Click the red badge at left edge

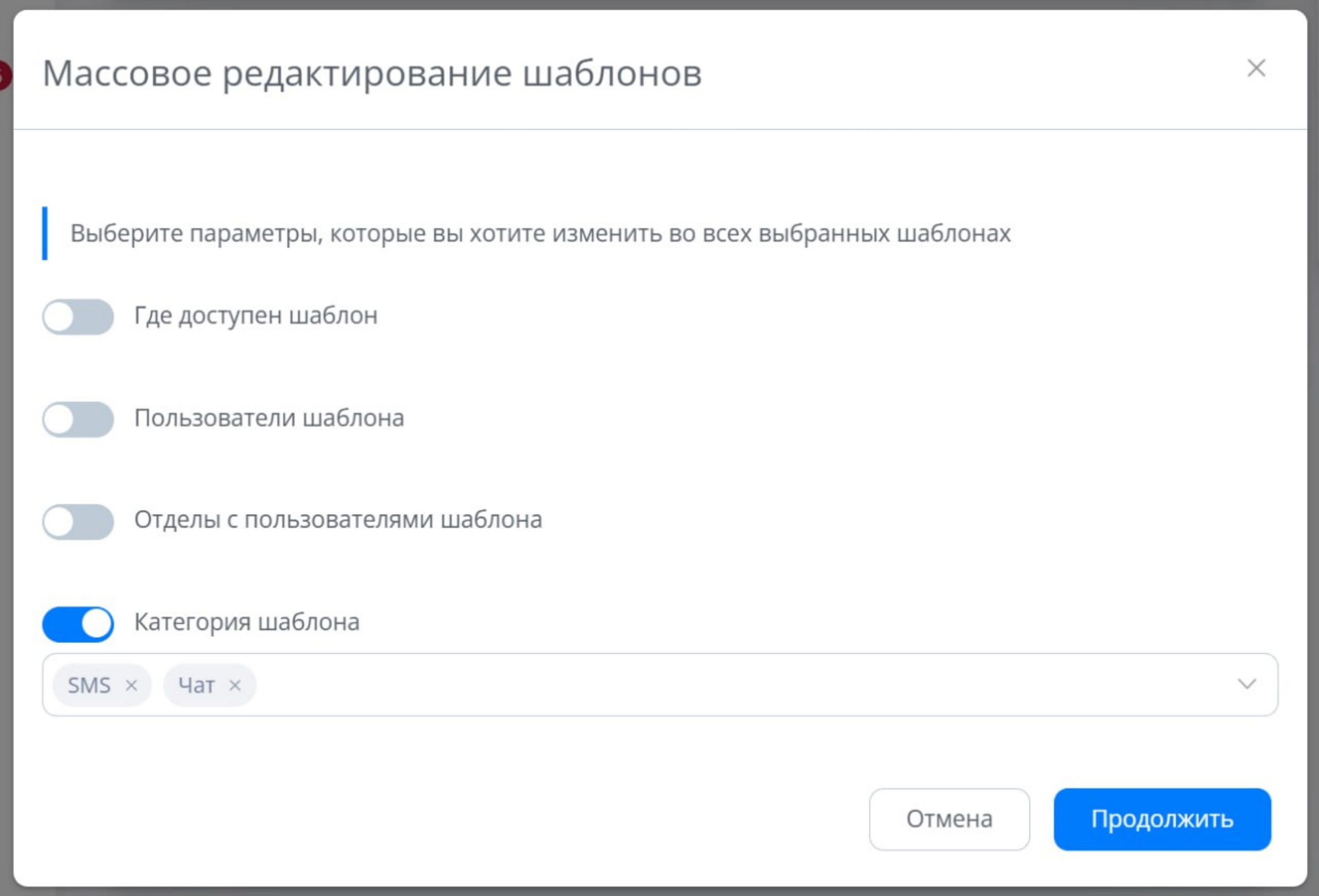(5, 75)
